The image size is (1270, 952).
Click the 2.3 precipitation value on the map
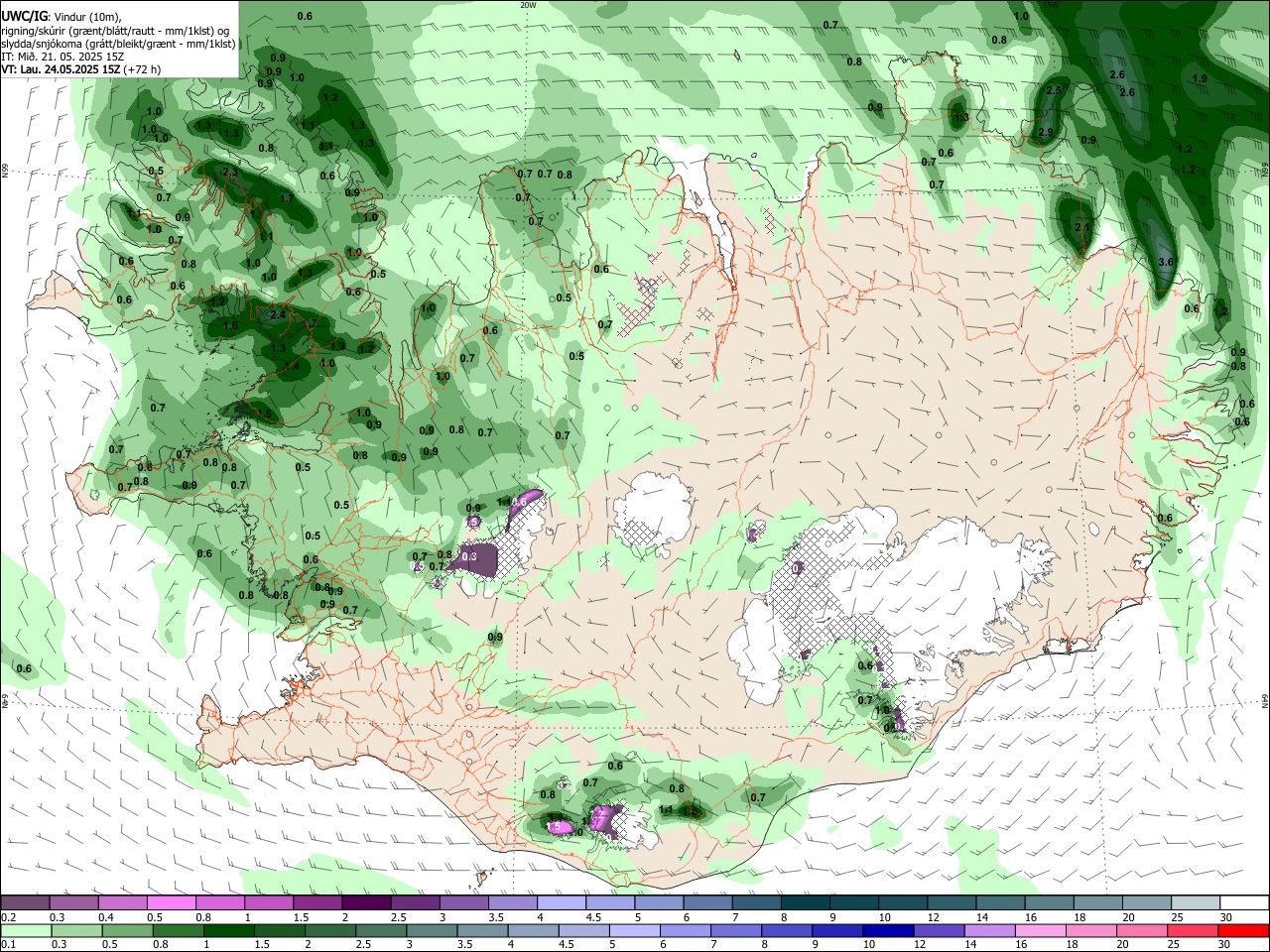click(x=230, y=173)
